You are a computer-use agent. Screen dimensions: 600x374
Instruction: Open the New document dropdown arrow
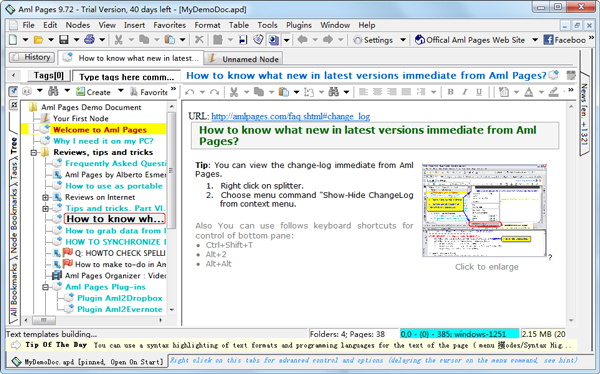point(25,39)
